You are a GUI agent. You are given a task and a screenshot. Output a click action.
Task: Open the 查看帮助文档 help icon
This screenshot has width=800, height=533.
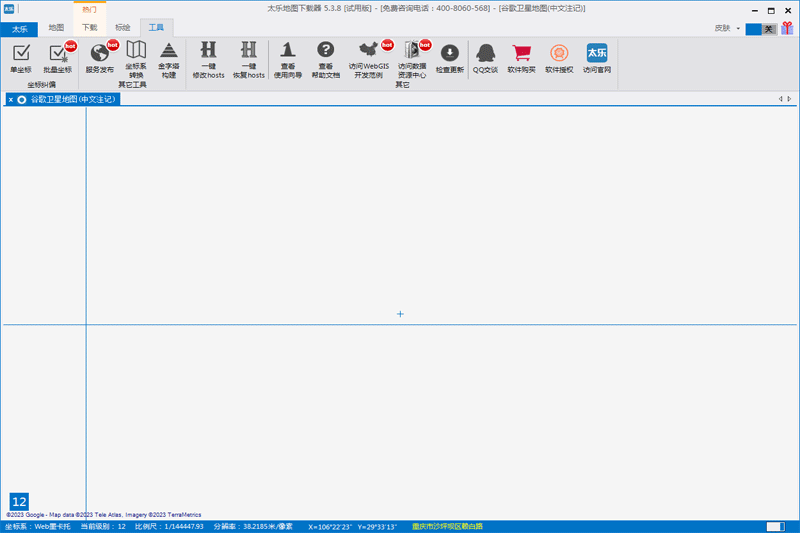326,60
